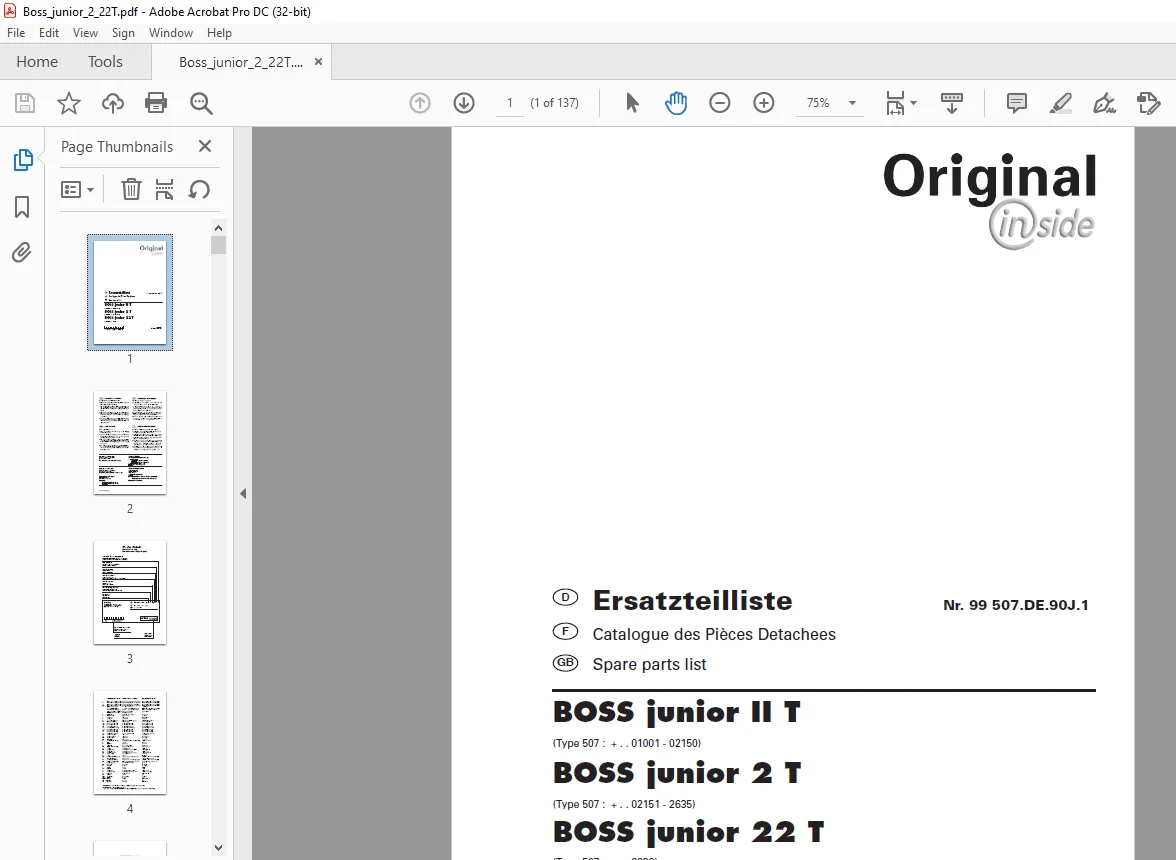Delete selected pages with trash icon

131,189
